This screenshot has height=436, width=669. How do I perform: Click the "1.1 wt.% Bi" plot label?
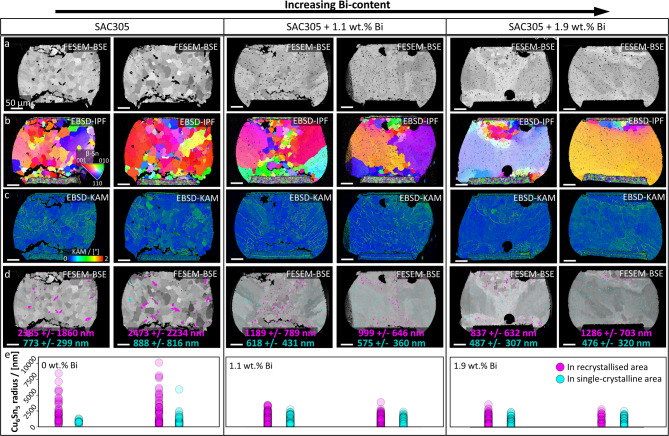click(x=251, y=366)
